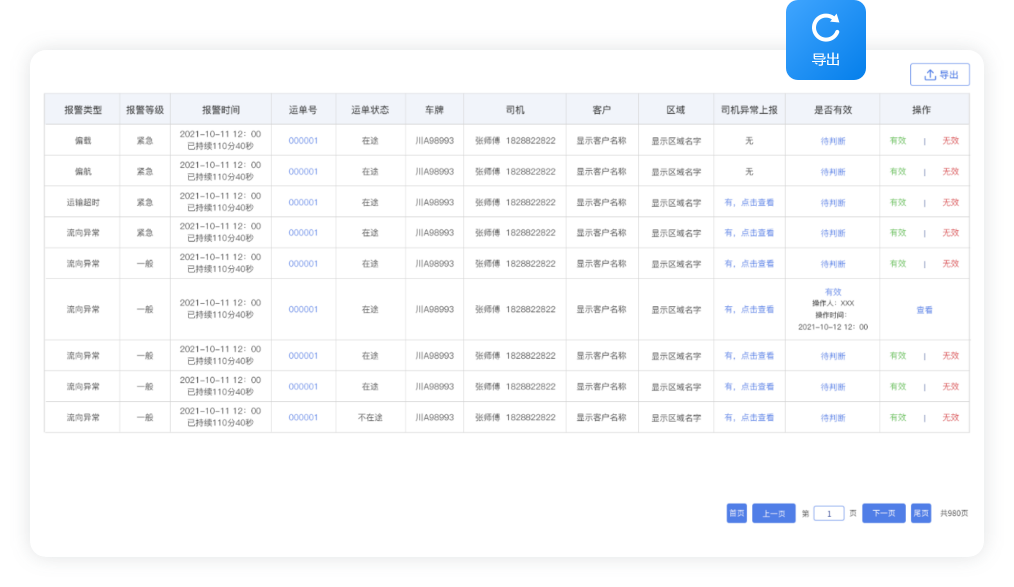This screenshot has height=587, width=1014.
Task: Go to first page with 首页
Action: point(737,513)
